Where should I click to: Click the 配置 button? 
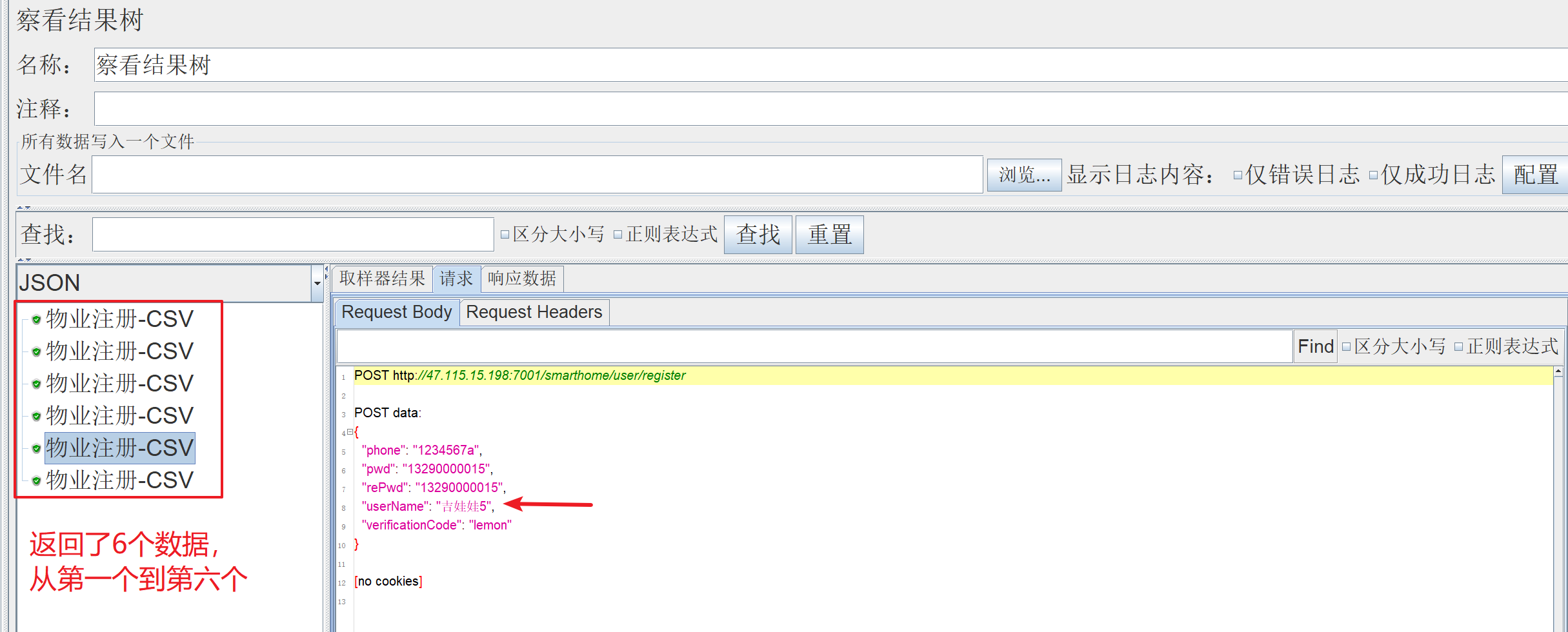[x=1535, y=175]
